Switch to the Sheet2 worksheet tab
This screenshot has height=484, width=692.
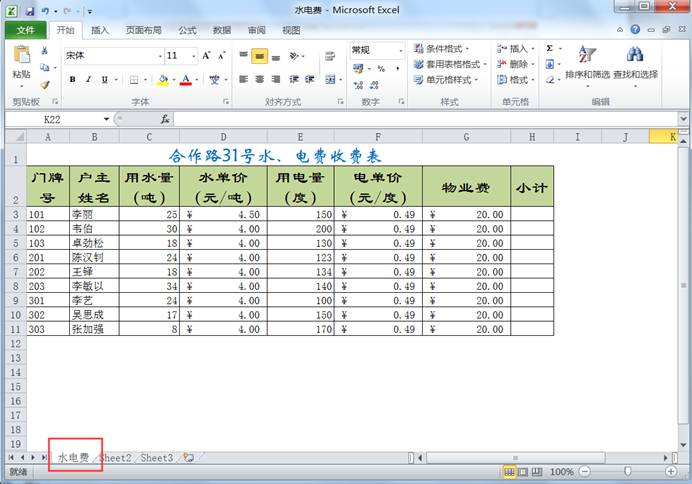click(x=116, y=458)
